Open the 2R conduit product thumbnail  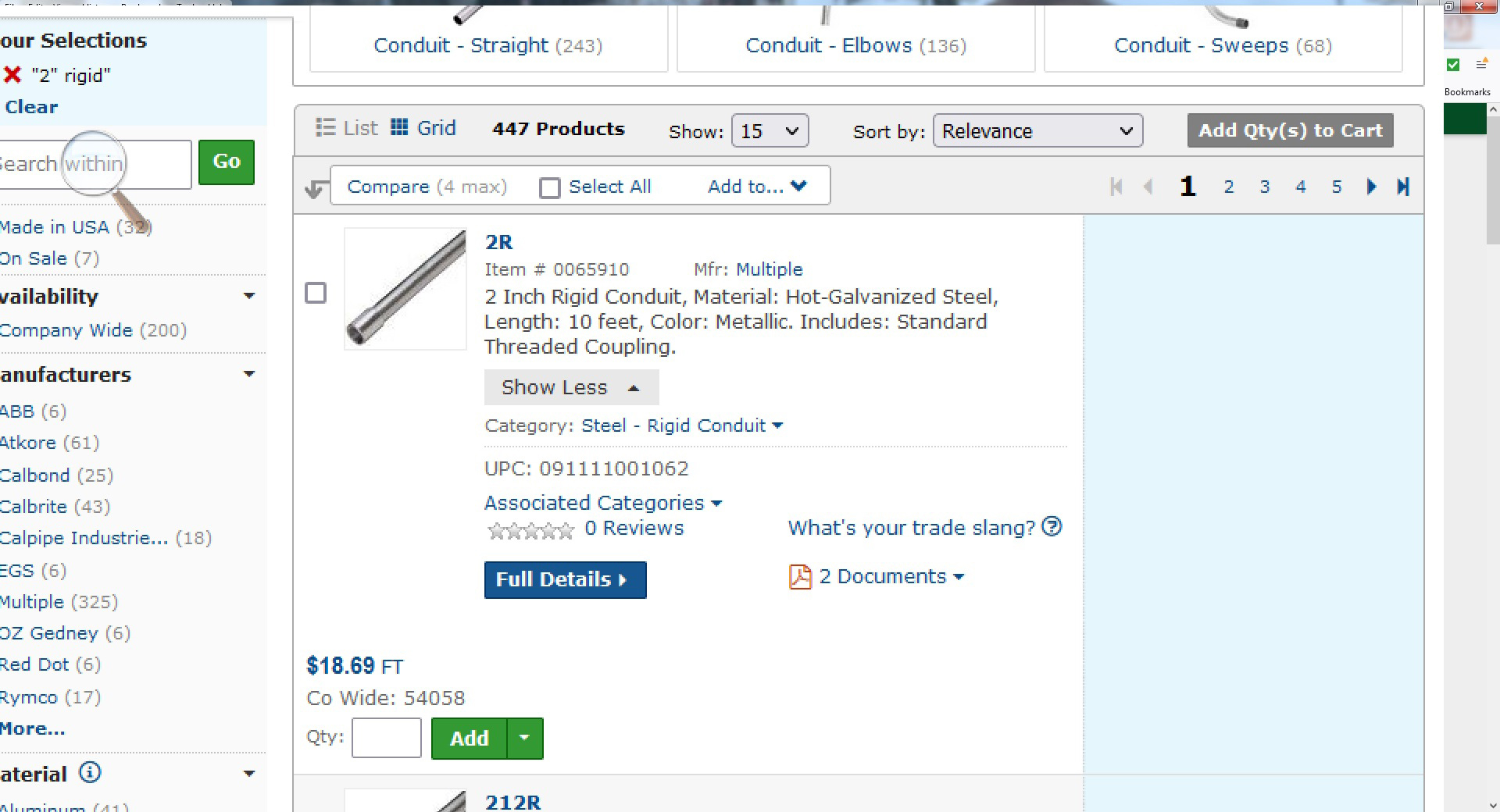coord(405,288)
